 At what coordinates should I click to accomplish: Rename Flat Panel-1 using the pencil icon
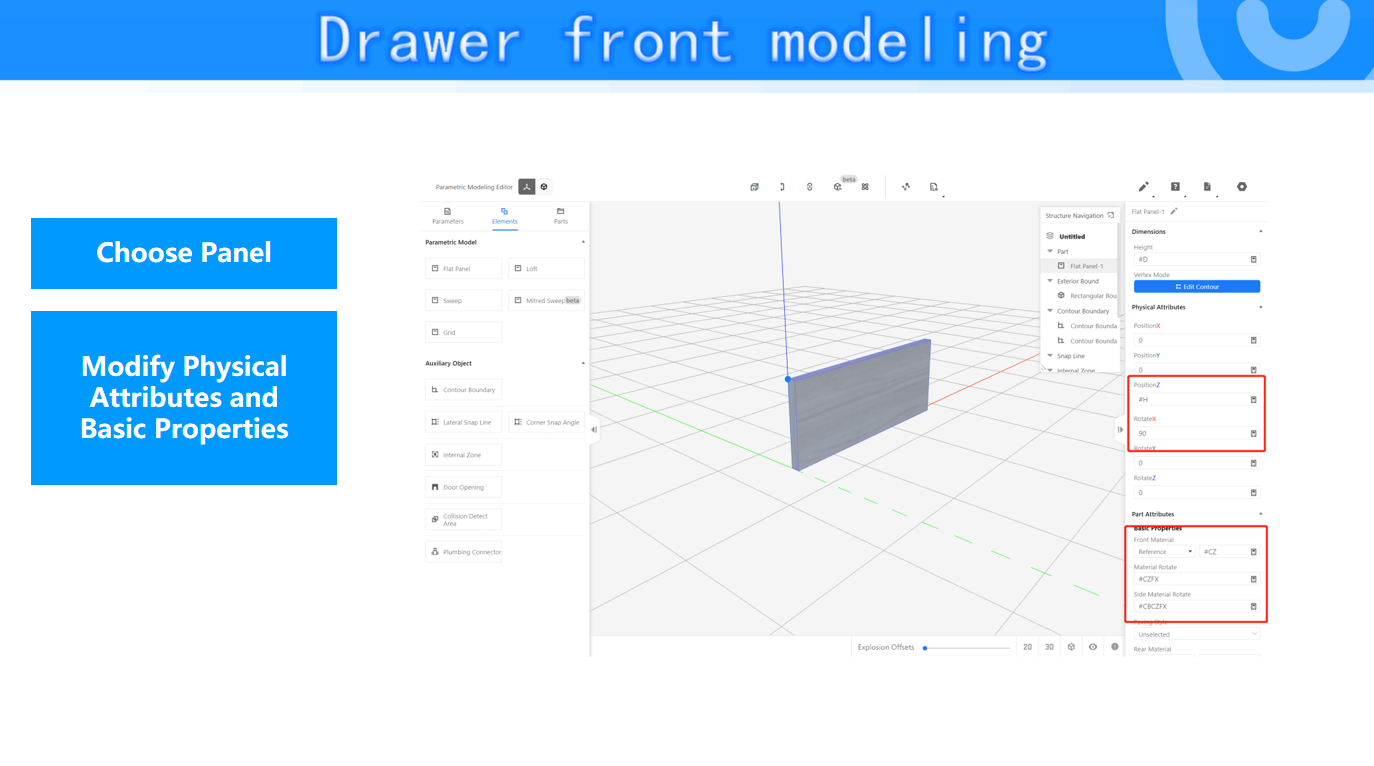point(1174,212)
